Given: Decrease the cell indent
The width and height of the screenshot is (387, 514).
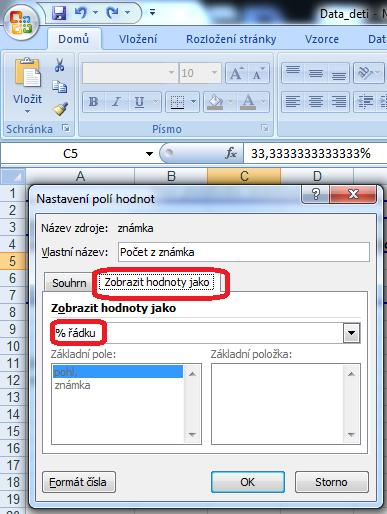Looking at the screenshot, I should (365, 101).
